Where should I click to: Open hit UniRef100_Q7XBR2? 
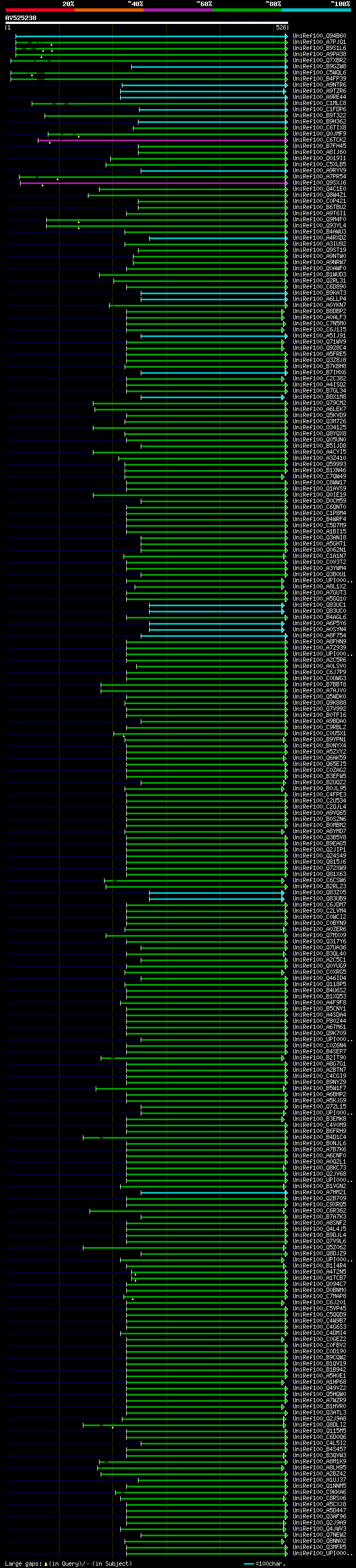pyautogui.click(x=319, y=60)
